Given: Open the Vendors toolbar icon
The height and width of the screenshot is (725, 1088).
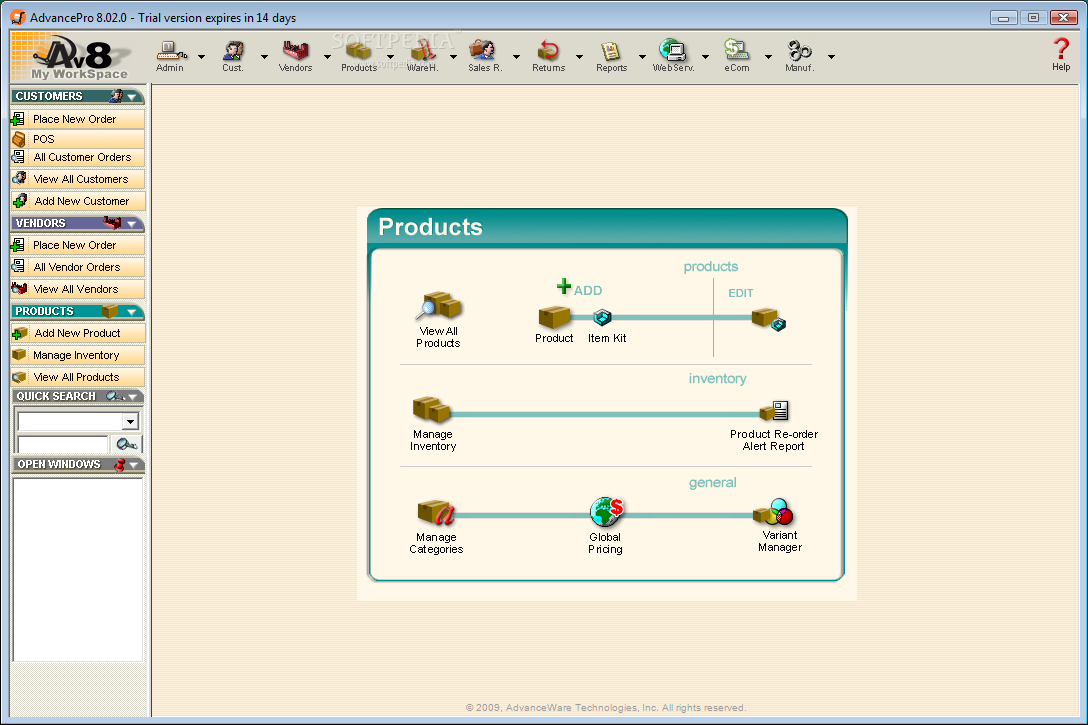Looking at the screenshot, I should 296,56.
